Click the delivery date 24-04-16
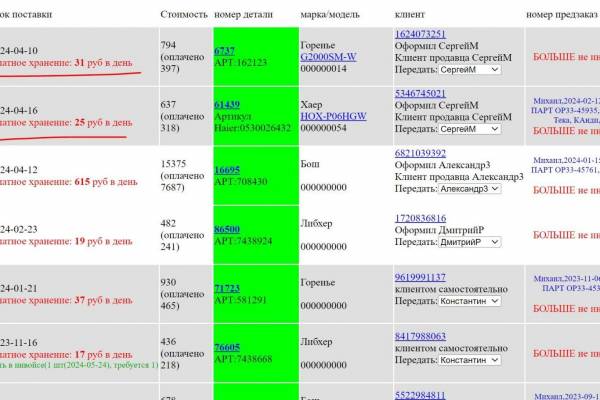600x400 pixels. pos(19,111)
